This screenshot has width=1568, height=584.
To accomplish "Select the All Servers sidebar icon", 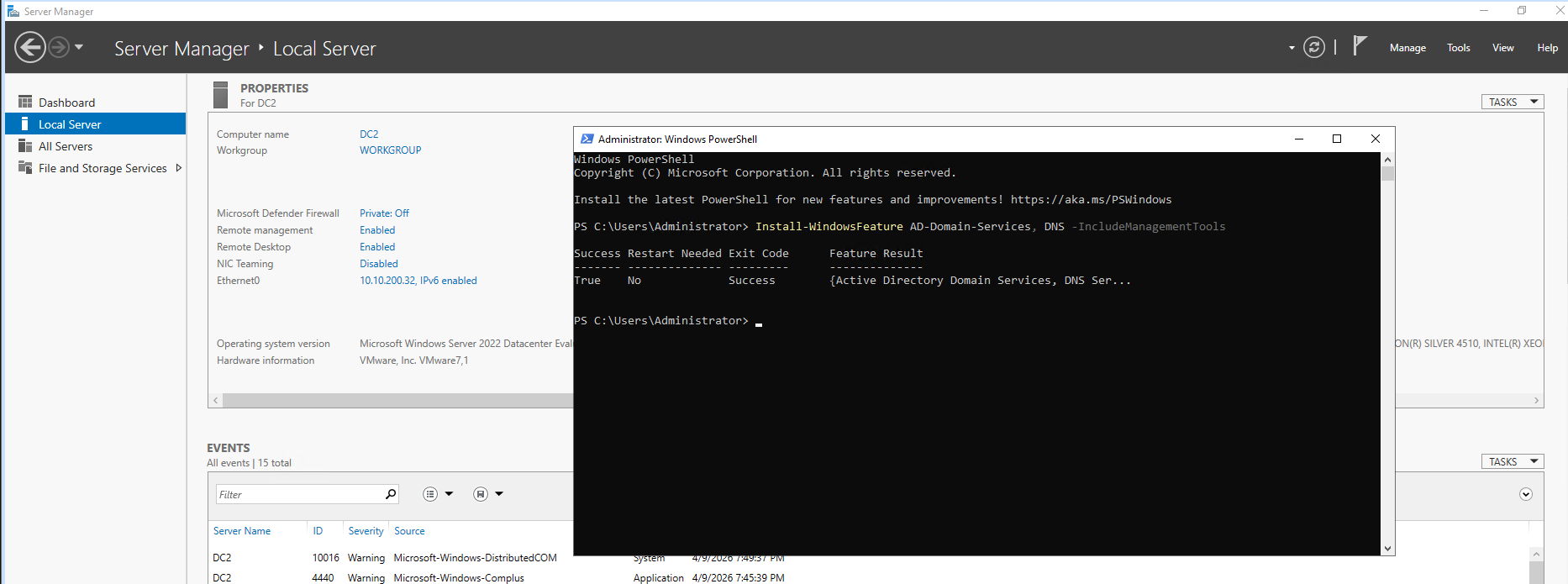I will pos(25,146).
